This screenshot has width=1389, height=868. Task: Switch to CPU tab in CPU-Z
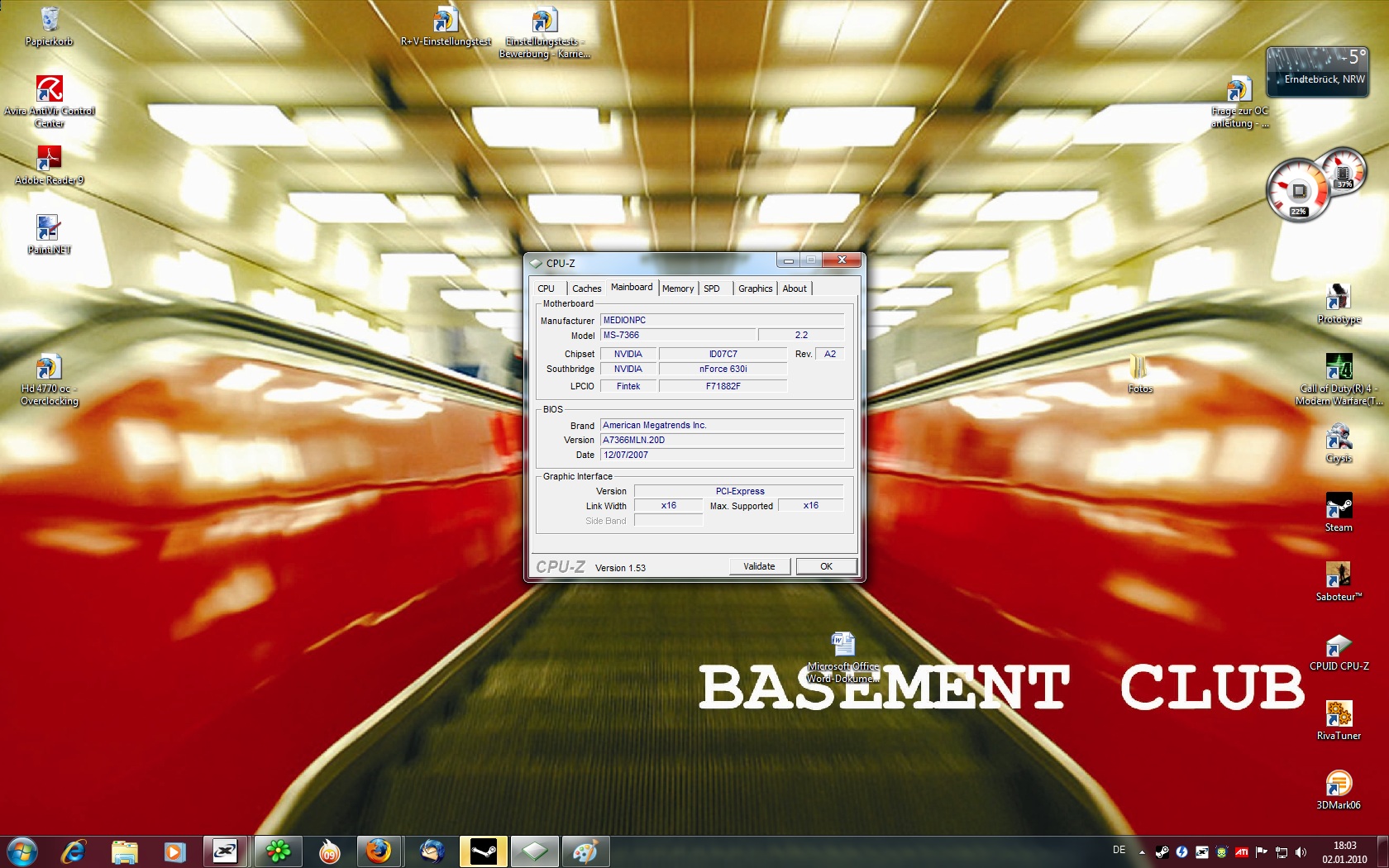click(x=547, y=289)
